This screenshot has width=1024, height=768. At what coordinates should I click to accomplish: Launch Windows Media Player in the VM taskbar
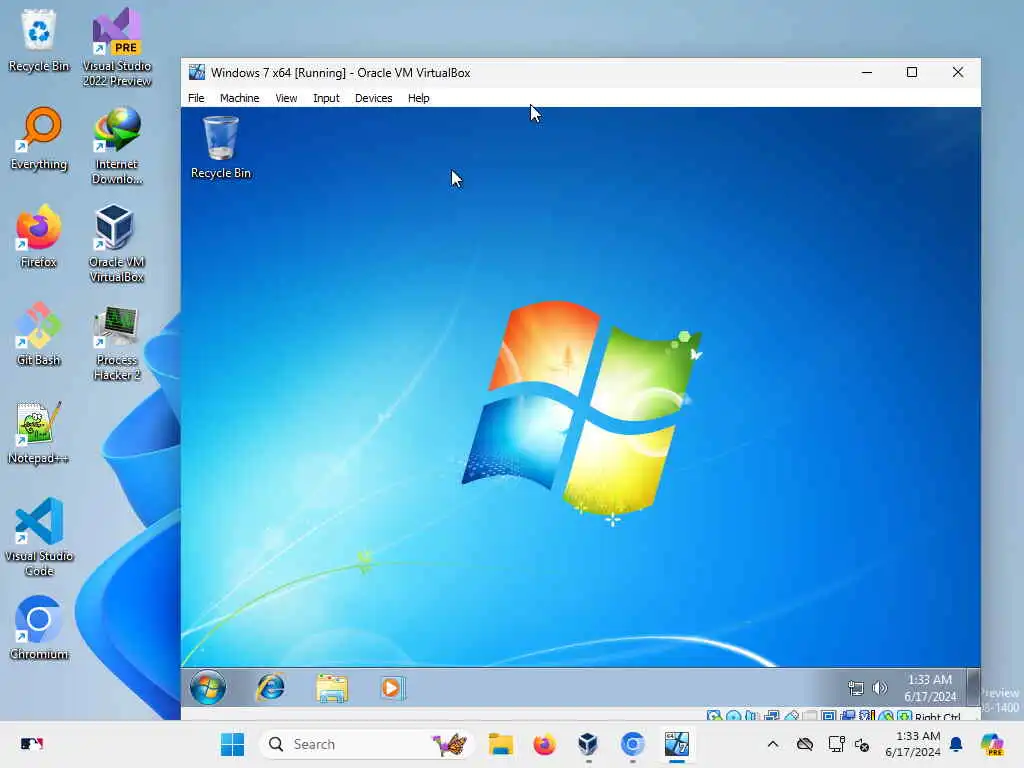[392, 688]
